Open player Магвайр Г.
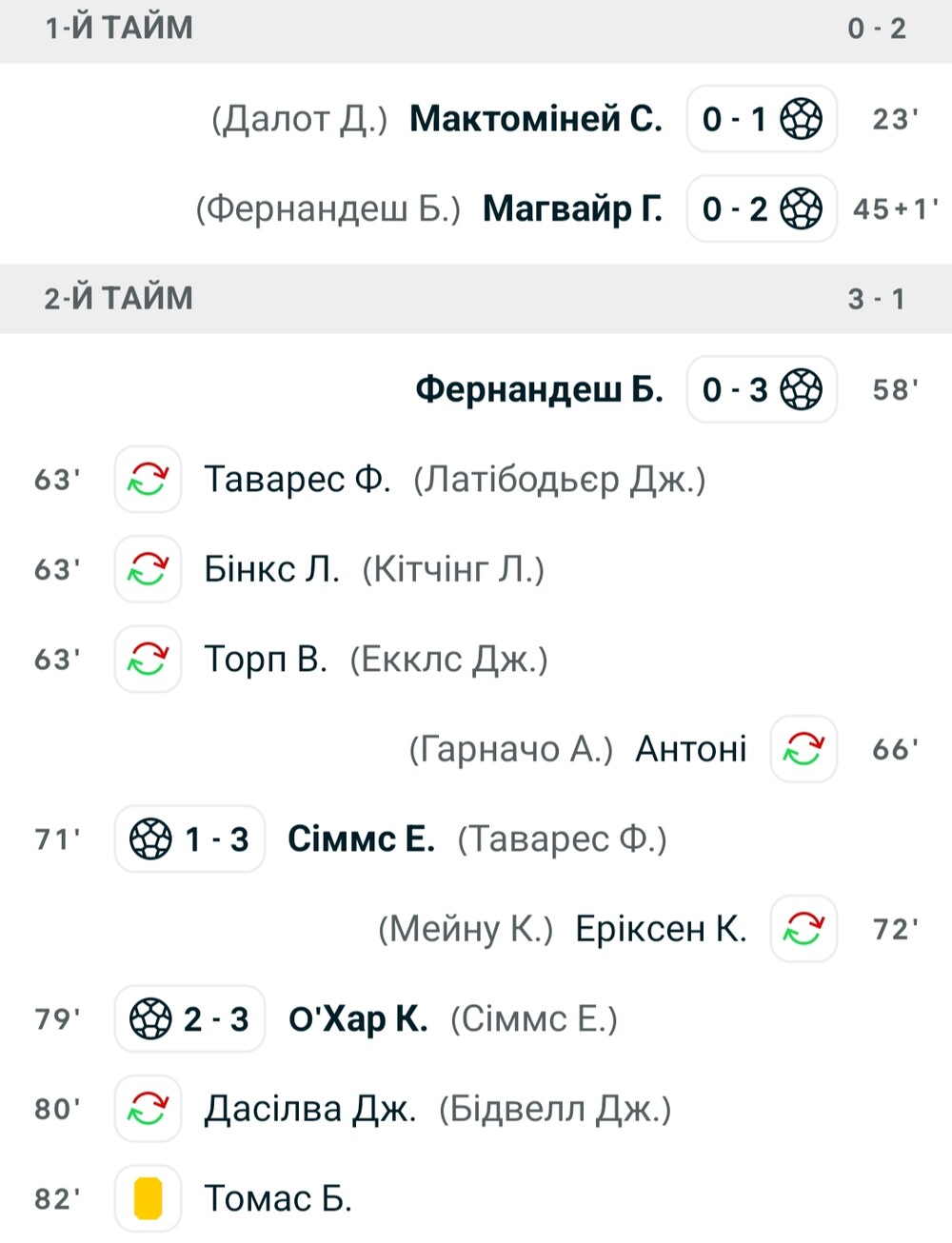 tap(573, 208)
